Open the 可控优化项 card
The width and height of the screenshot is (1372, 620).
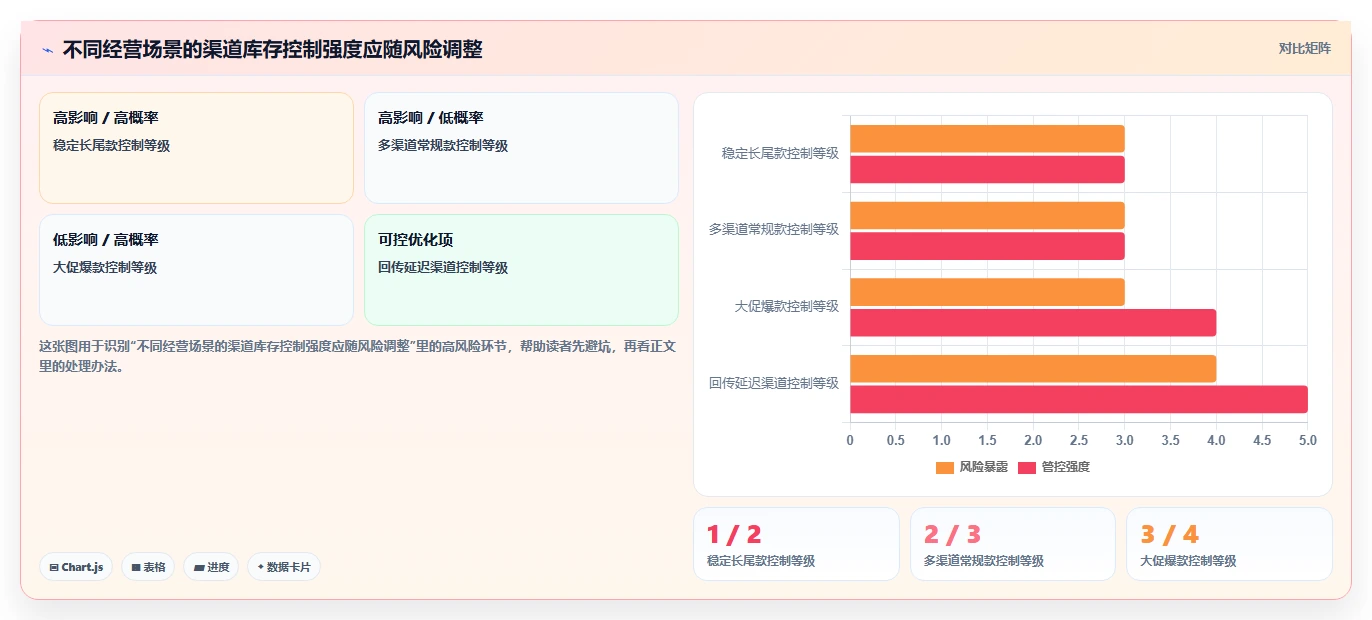point(521,270)
